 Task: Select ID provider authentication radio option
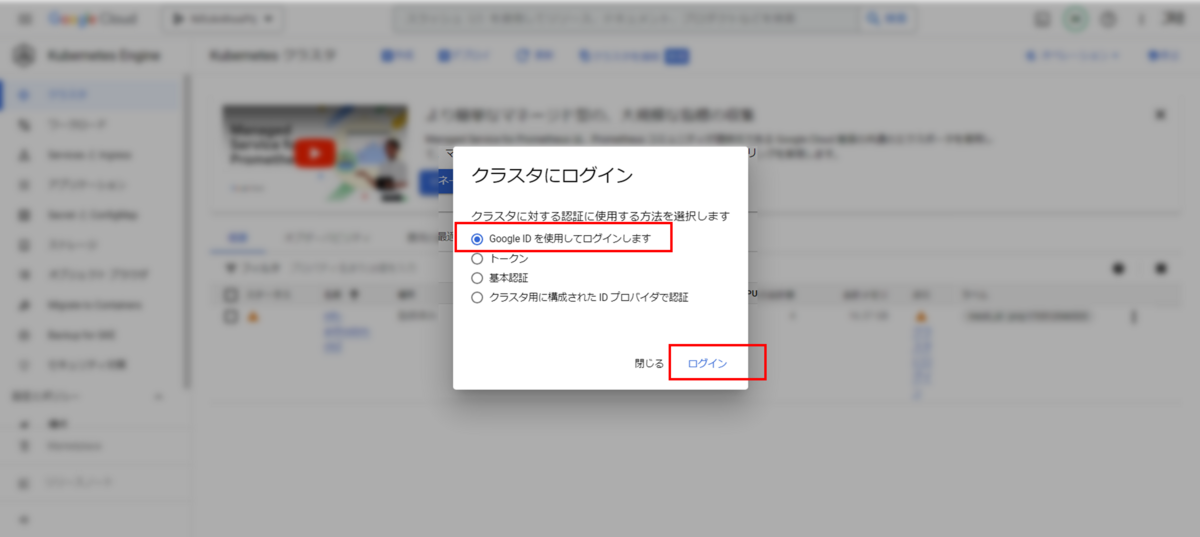[x=477, y=297]
